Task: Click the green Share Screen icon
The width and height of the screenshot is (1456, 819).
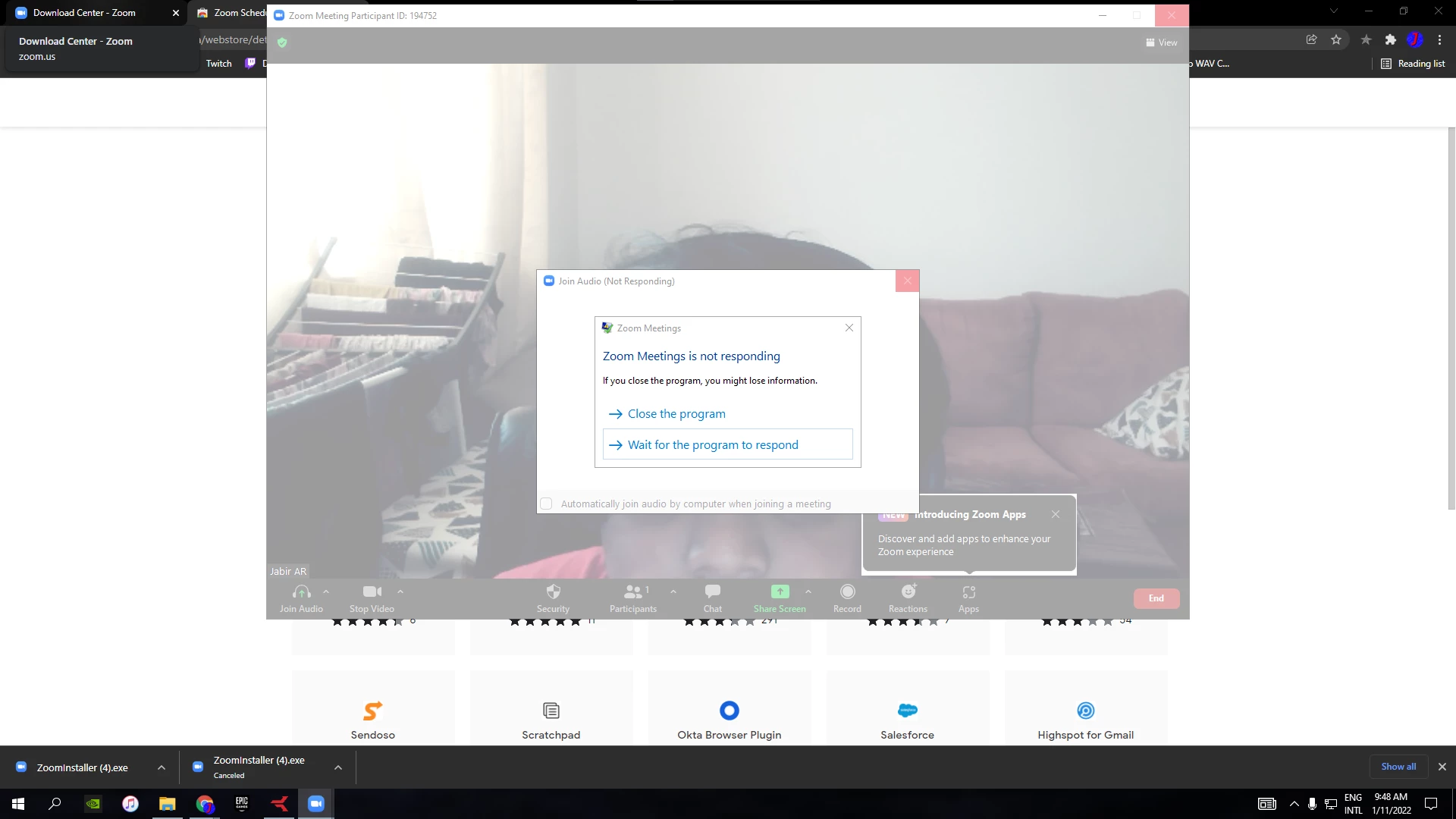Action: coord(780,592)
